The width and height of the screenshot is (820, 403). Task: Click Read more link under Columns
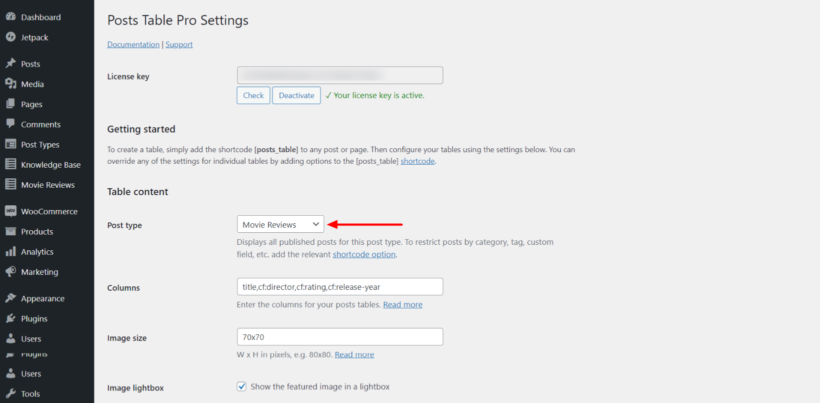tap(403, 304)
